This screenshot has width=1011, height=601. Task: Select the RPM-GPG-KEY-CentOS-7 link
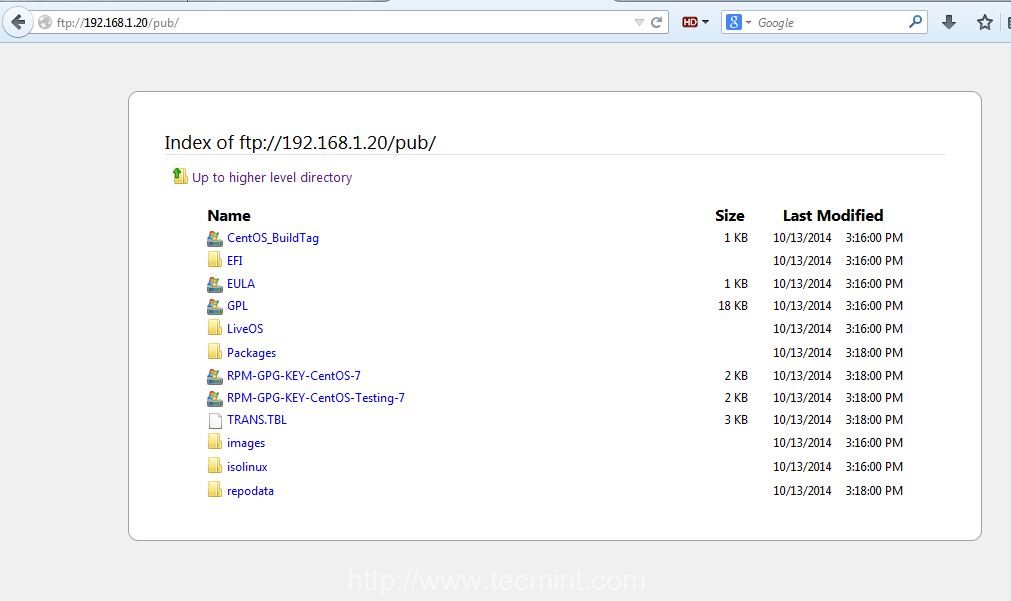[x=295, y=375]
